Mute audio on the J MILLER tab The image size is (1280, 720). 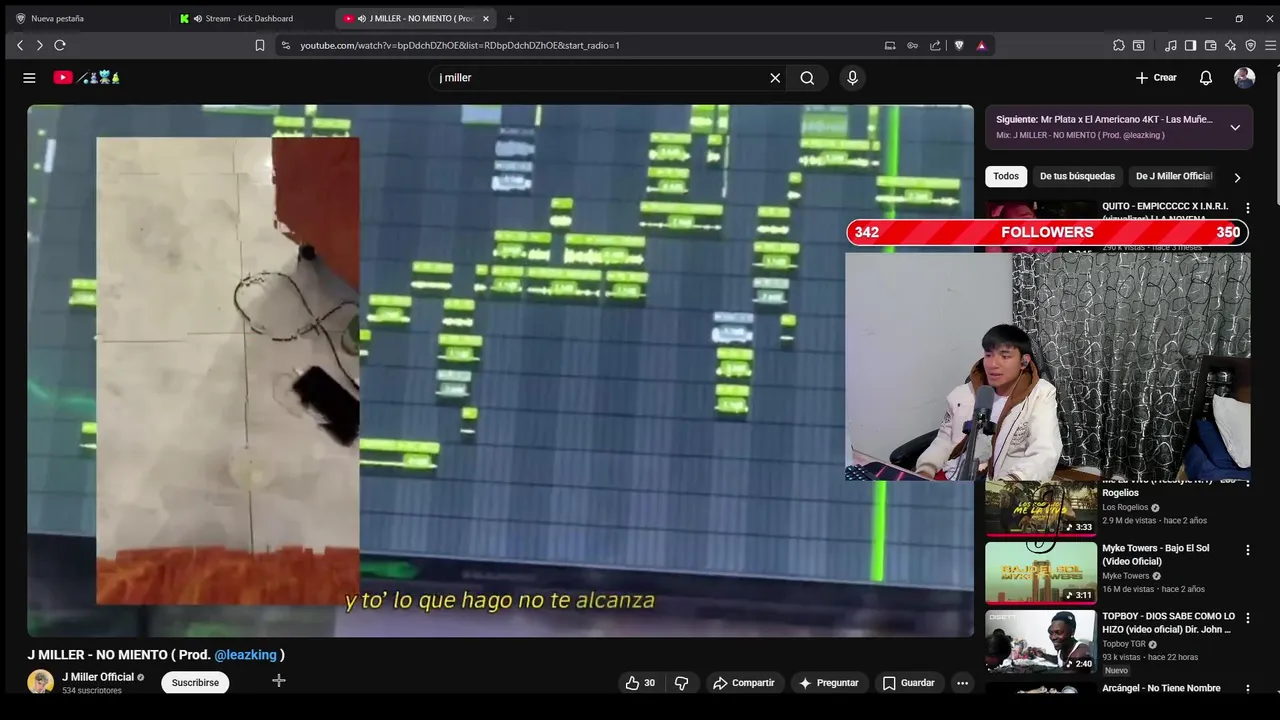(x=362, y=18)
